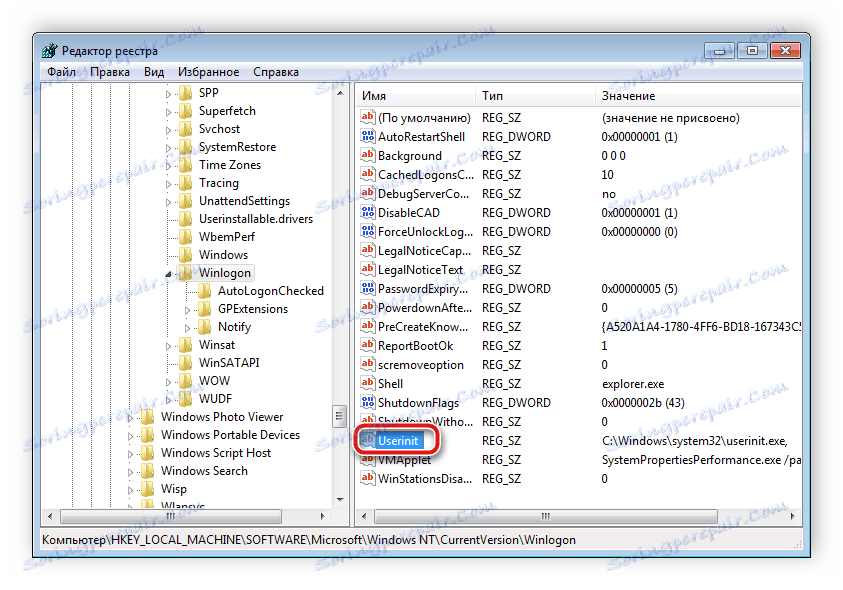Open the Файл menu
The height and width of the screenshot is (590, 843).
[61, 72]
